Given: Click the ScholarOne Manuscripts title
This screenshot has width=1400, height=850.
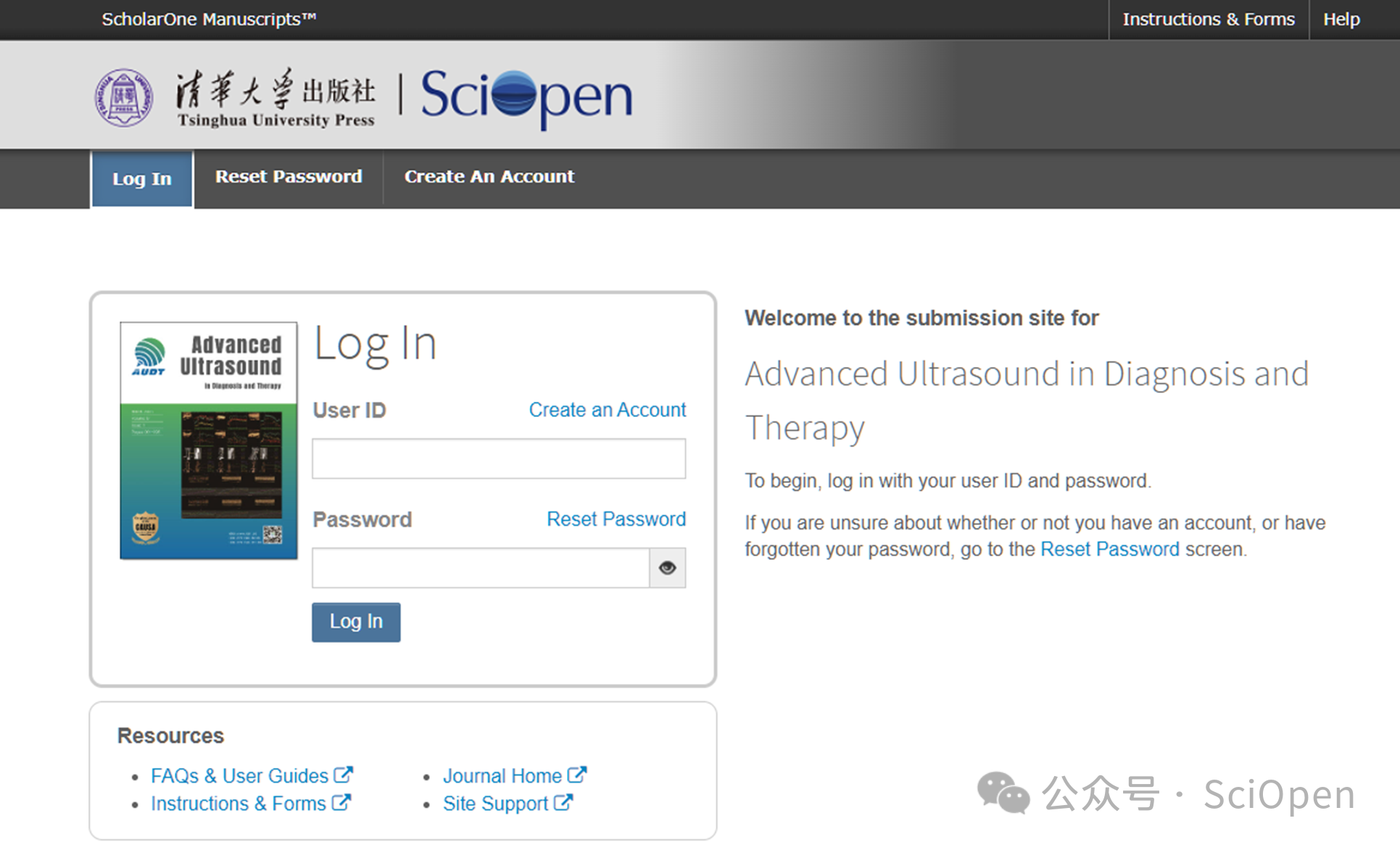Looking at the screenshot, I should (x=209, y=20).
